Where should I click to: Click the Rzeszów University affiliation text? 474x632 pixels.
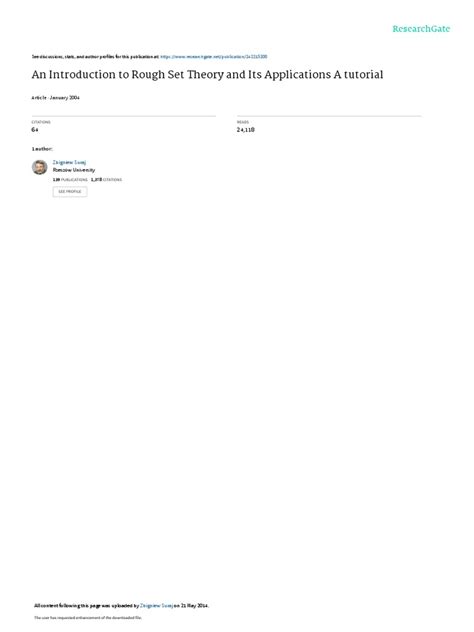[74, 170]
